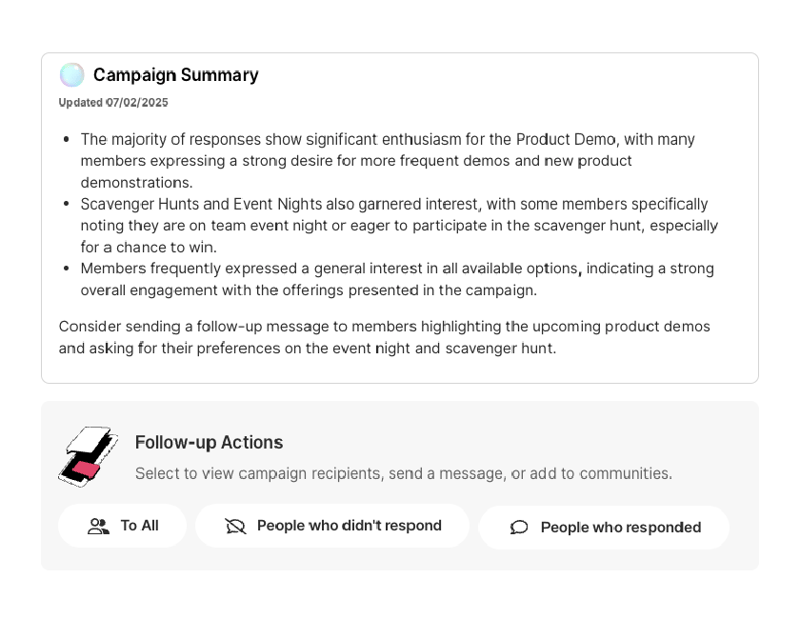Select the Product Demo enthusiasm bullet point
800x619 pixels.
pyautogui.click(x=388, y=160)
